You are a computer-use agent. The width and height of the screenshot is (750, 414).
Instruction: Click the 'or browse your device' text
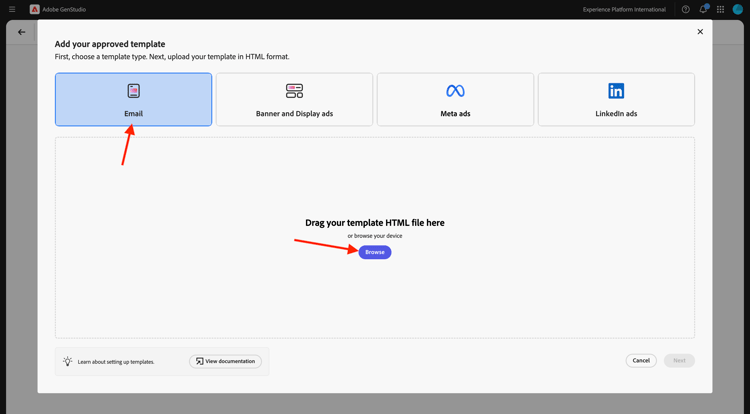click(x=375, y=236)
